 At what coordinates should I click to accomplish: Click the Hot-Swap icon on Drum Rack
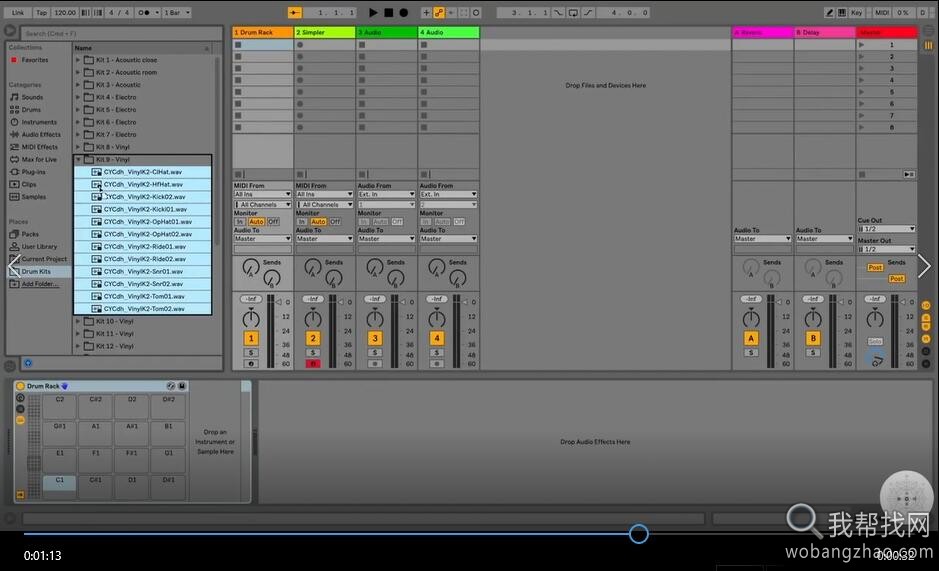point(171,386)
